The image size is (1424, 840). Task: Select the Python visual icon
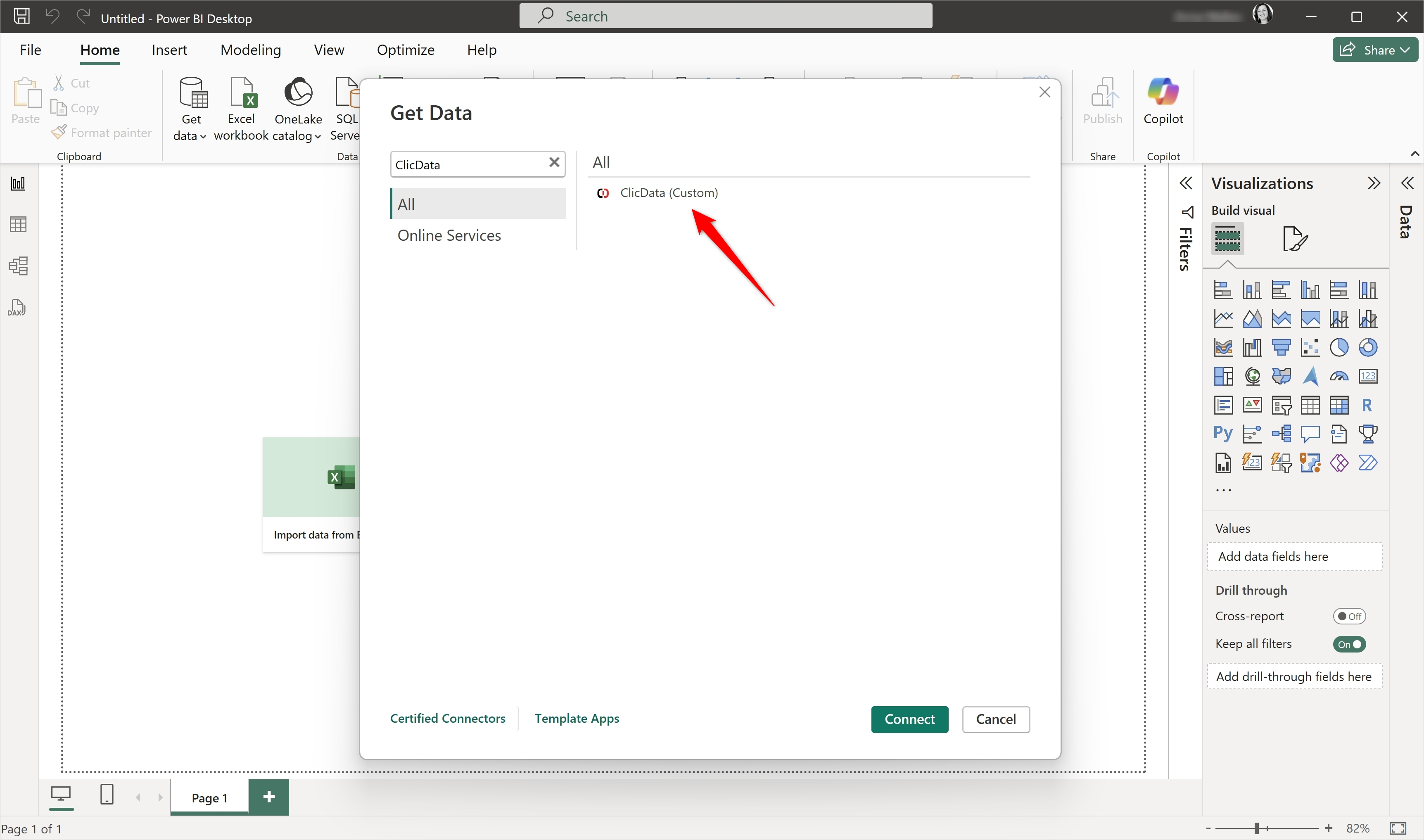pyautogui.click(x=1222, y=434)
